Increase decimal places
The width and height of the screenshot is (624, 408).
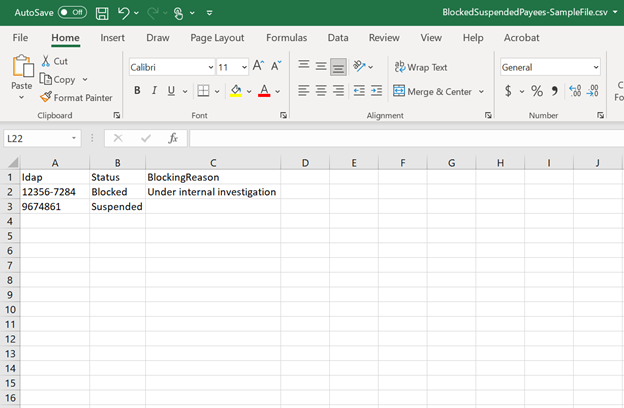[575, 91]
